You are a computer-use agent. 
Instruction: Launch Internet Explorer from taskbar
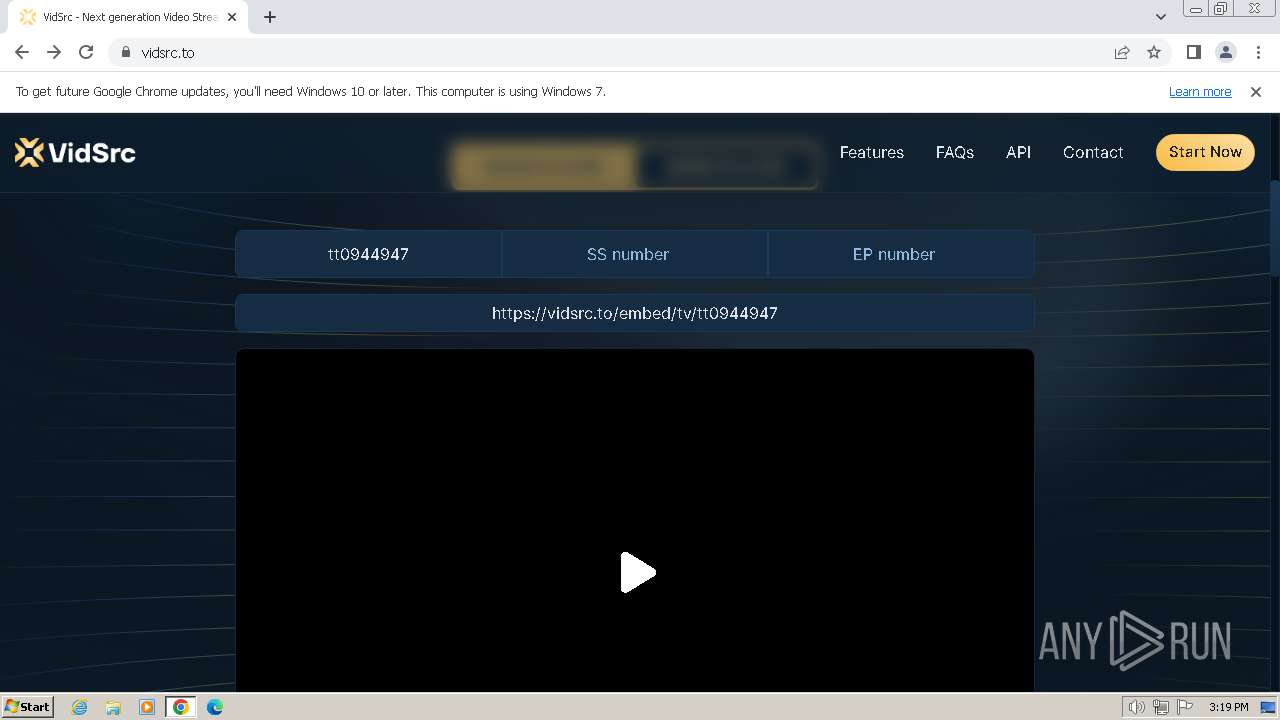pyautogui.click(x=80, y=707)
